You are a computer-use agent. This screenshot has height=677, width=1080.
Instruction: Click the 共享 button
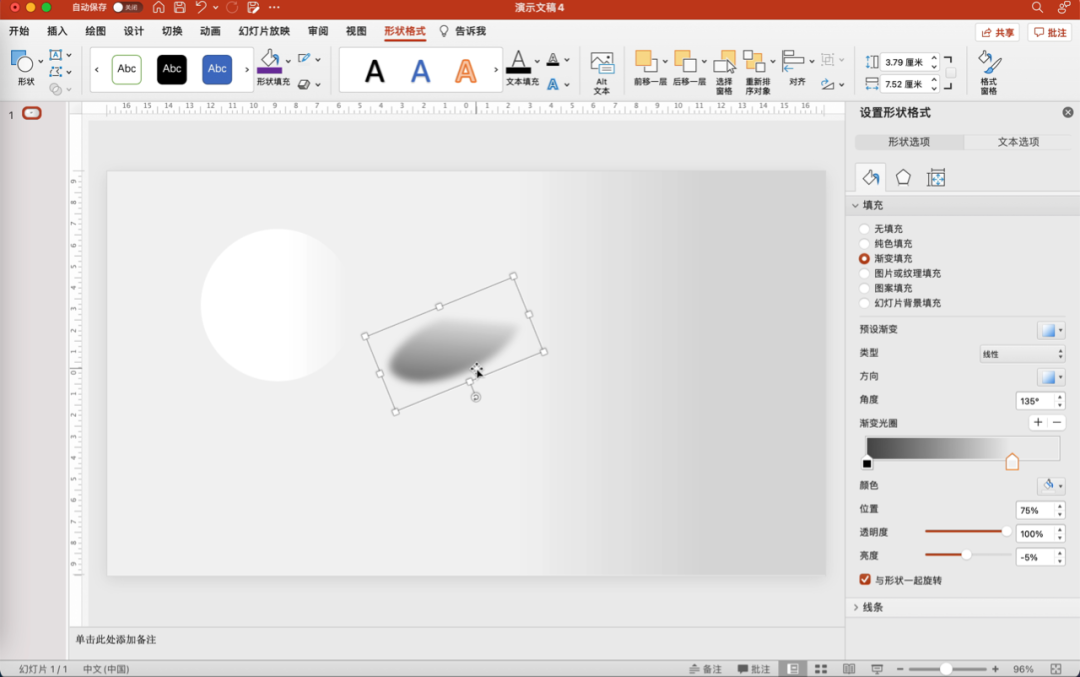point(997,32)
